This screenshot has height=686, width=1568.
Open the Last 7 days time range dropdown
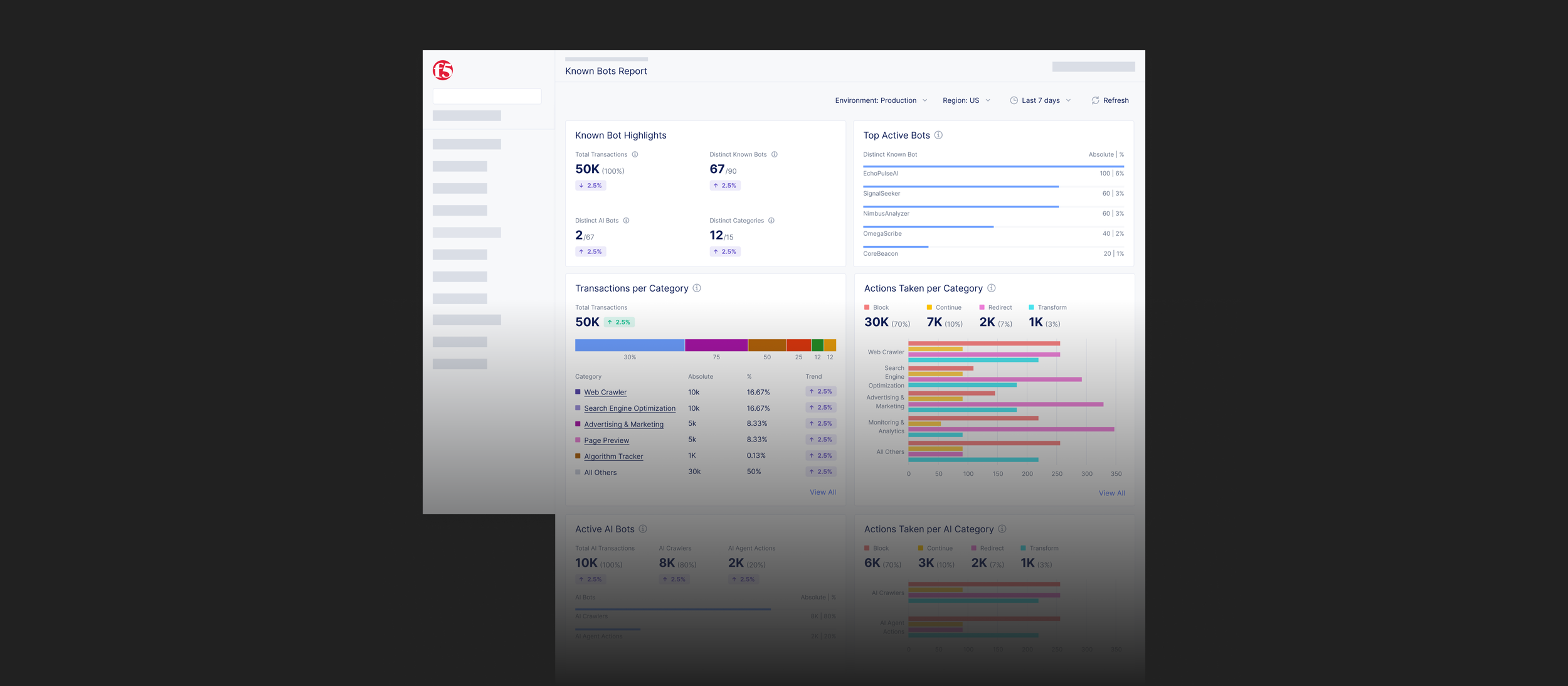point(1041,100)
